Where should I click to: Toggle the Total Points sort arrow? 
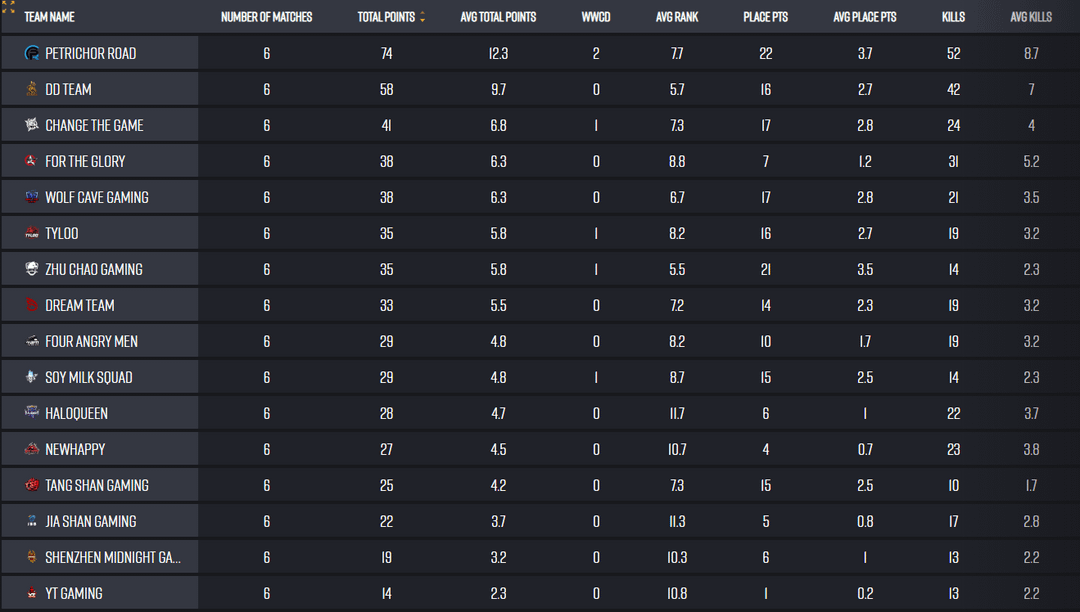pos(422,17)
